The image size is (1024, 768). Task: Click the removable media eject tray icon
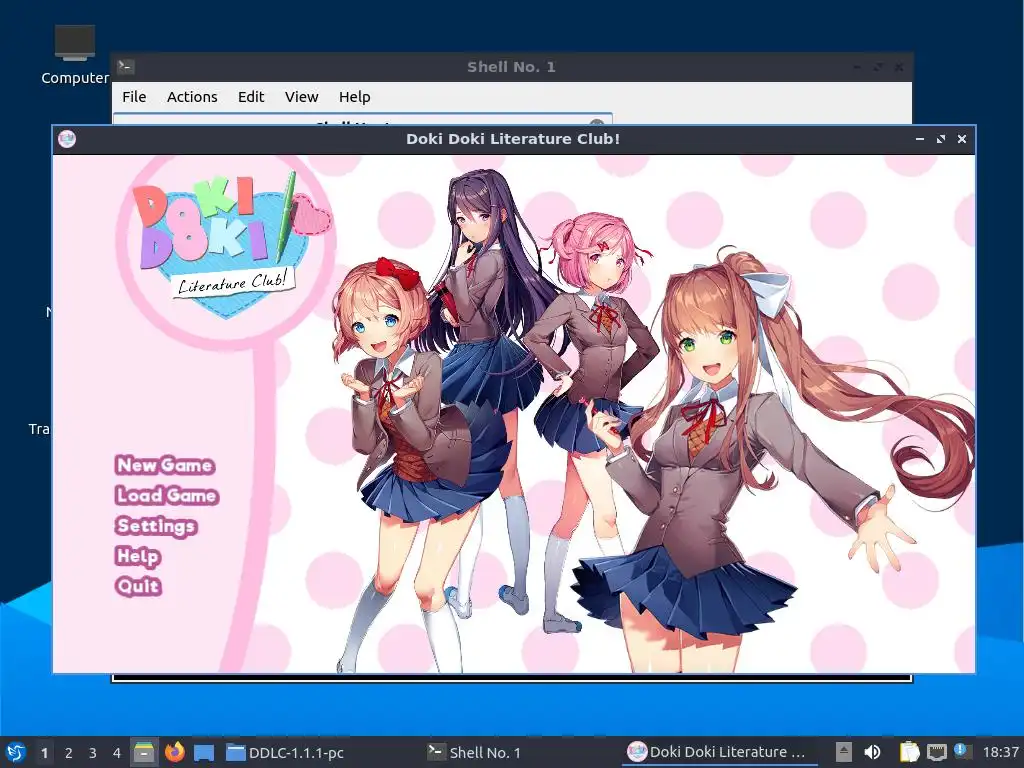click(844, 752)
